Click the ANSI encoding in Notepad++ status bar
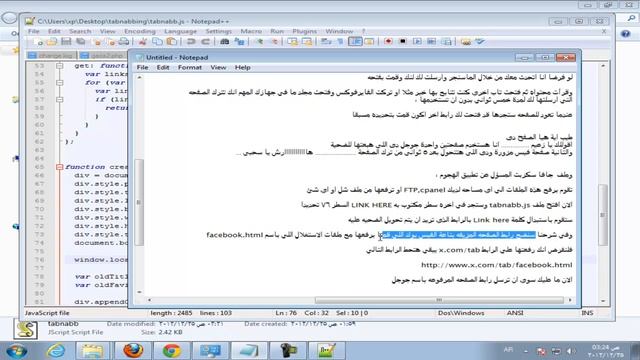Viewport: 640px width, 360px height. coord(515,313)
